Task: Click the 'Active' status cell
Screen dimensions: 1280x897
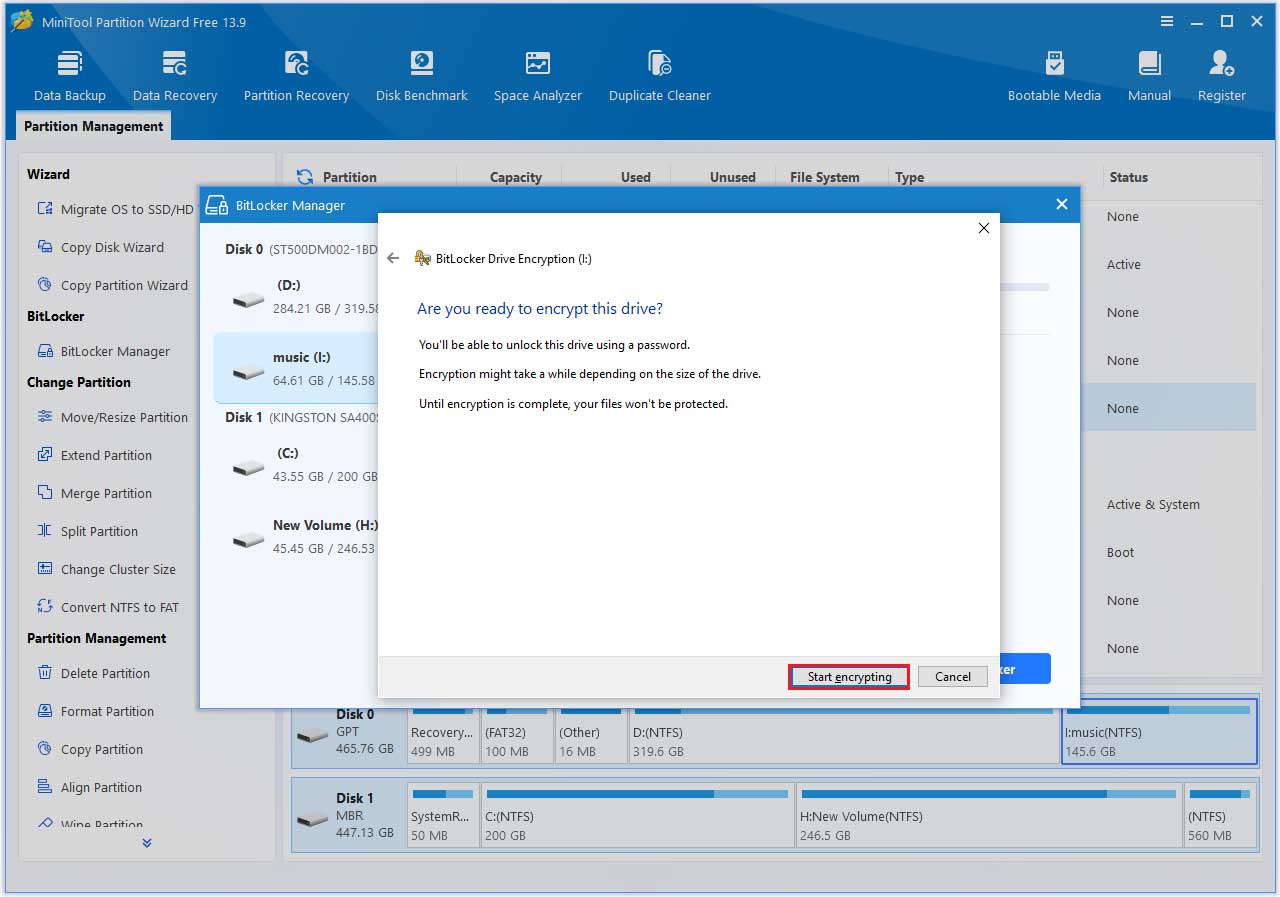Action: point(1124,264)
